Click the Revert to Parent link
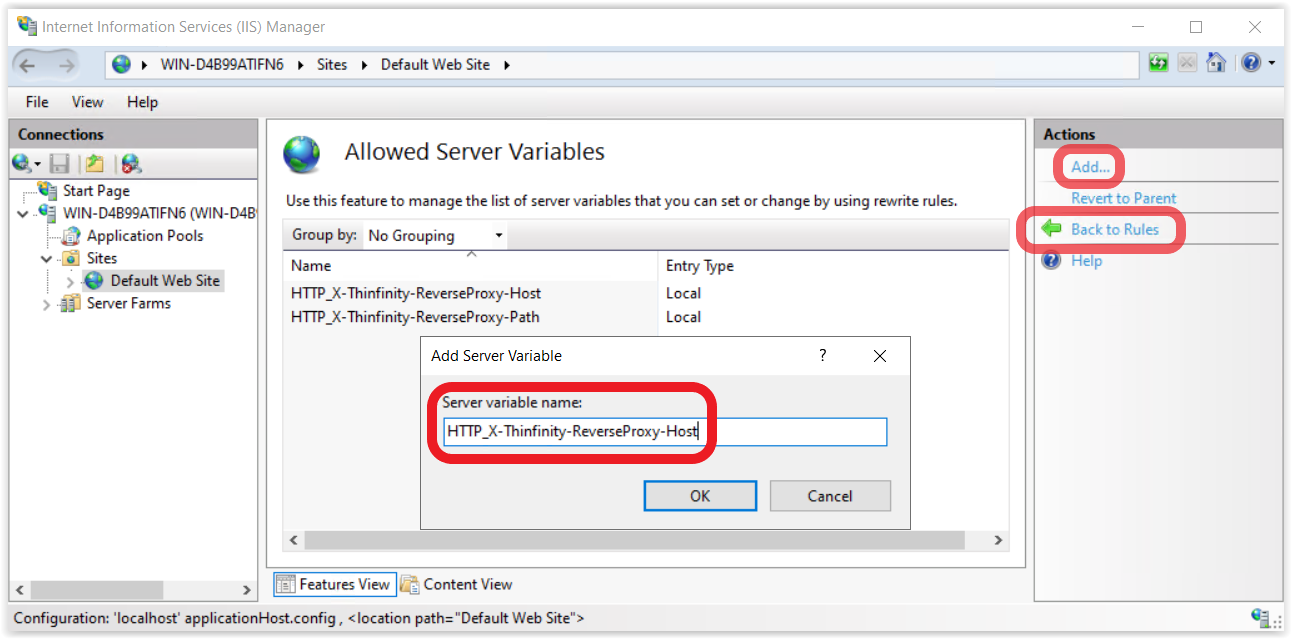The width and height of the screenshot is (1292, 639). click(x=1123, y=198)
